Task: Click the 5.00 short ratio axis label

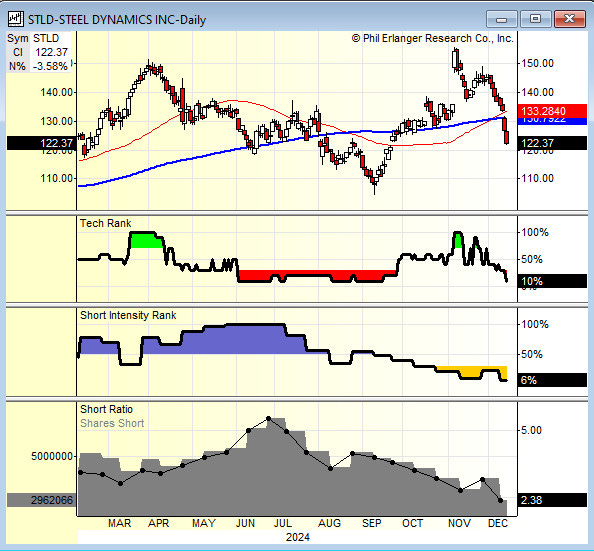Action: 531,430
